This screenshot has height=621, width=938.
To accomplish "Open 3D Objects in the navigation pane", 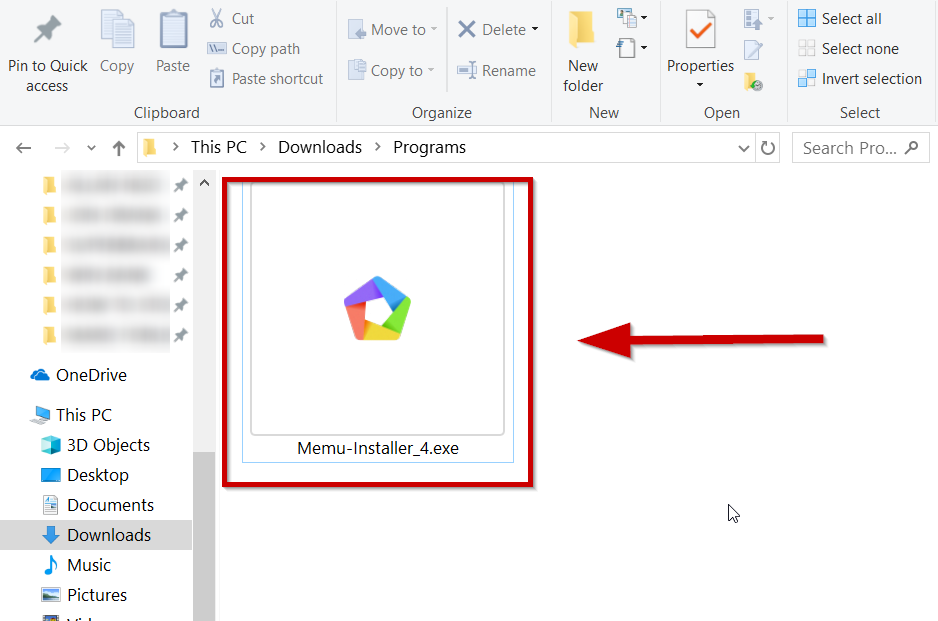I will pyautogui.click(x=96, y=445).
